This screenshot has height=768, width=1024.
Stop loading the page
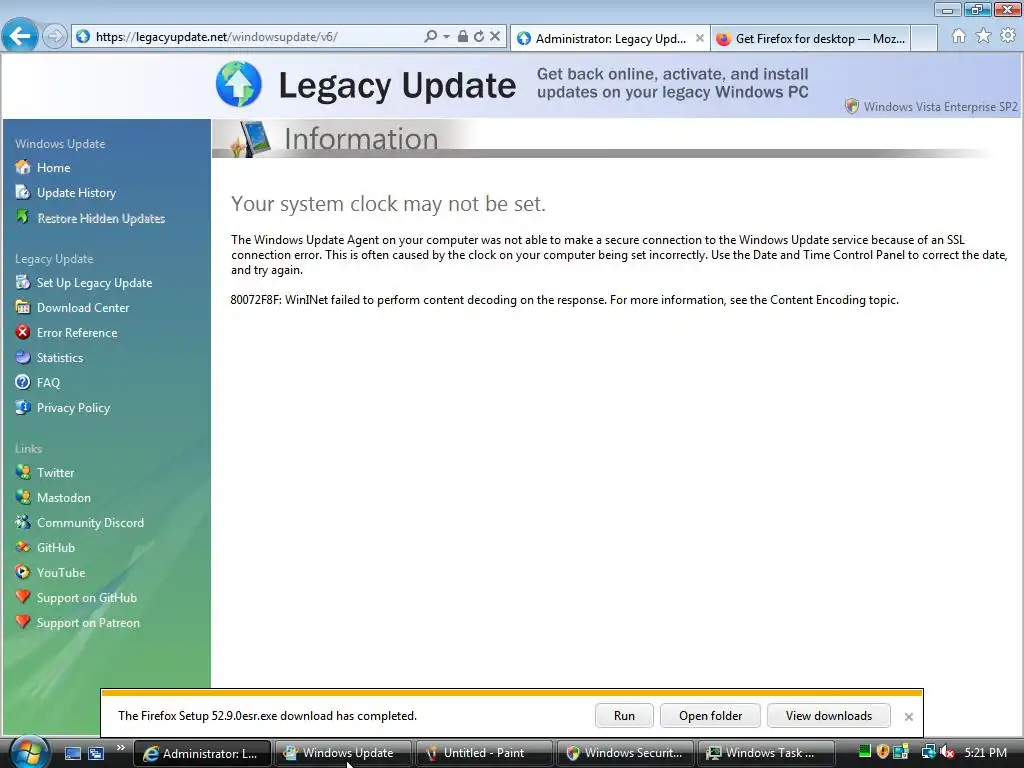click(495, 37)
